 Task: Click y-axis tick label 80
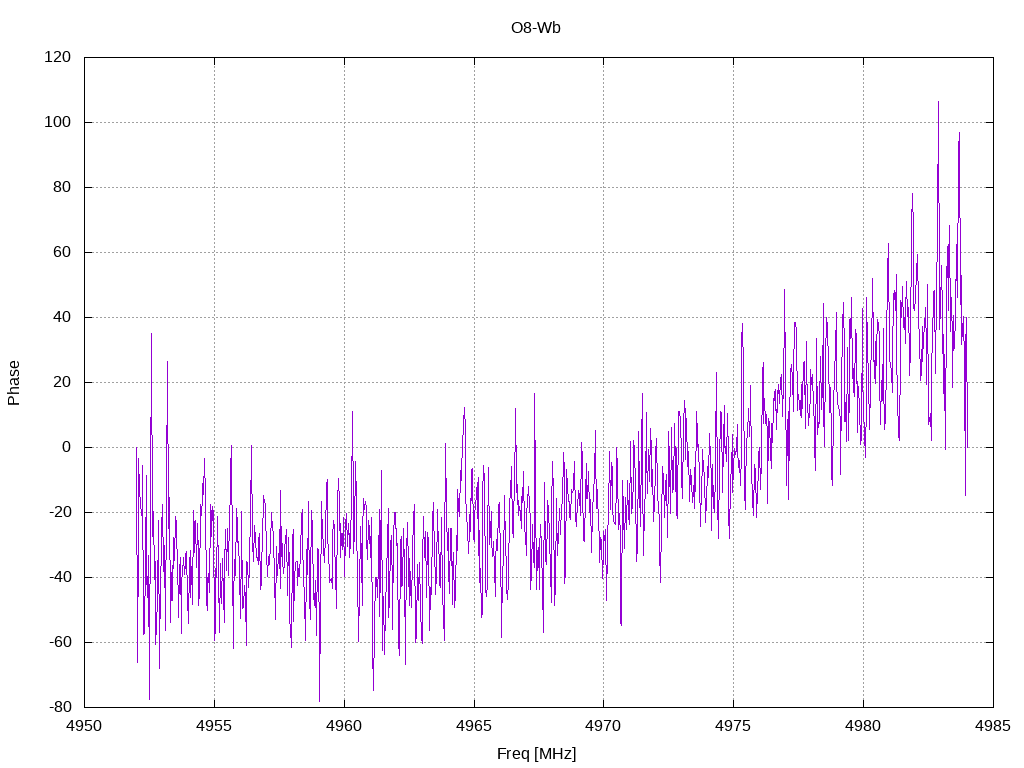[x=61, y=187]
